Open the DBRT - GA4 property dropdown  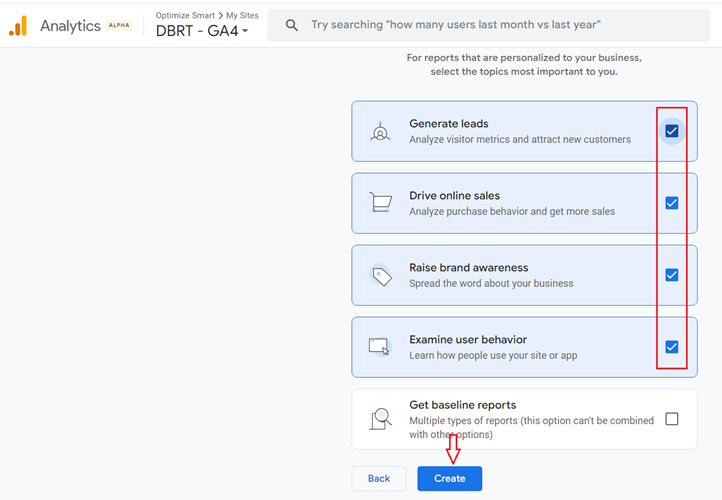coord(202,31)
